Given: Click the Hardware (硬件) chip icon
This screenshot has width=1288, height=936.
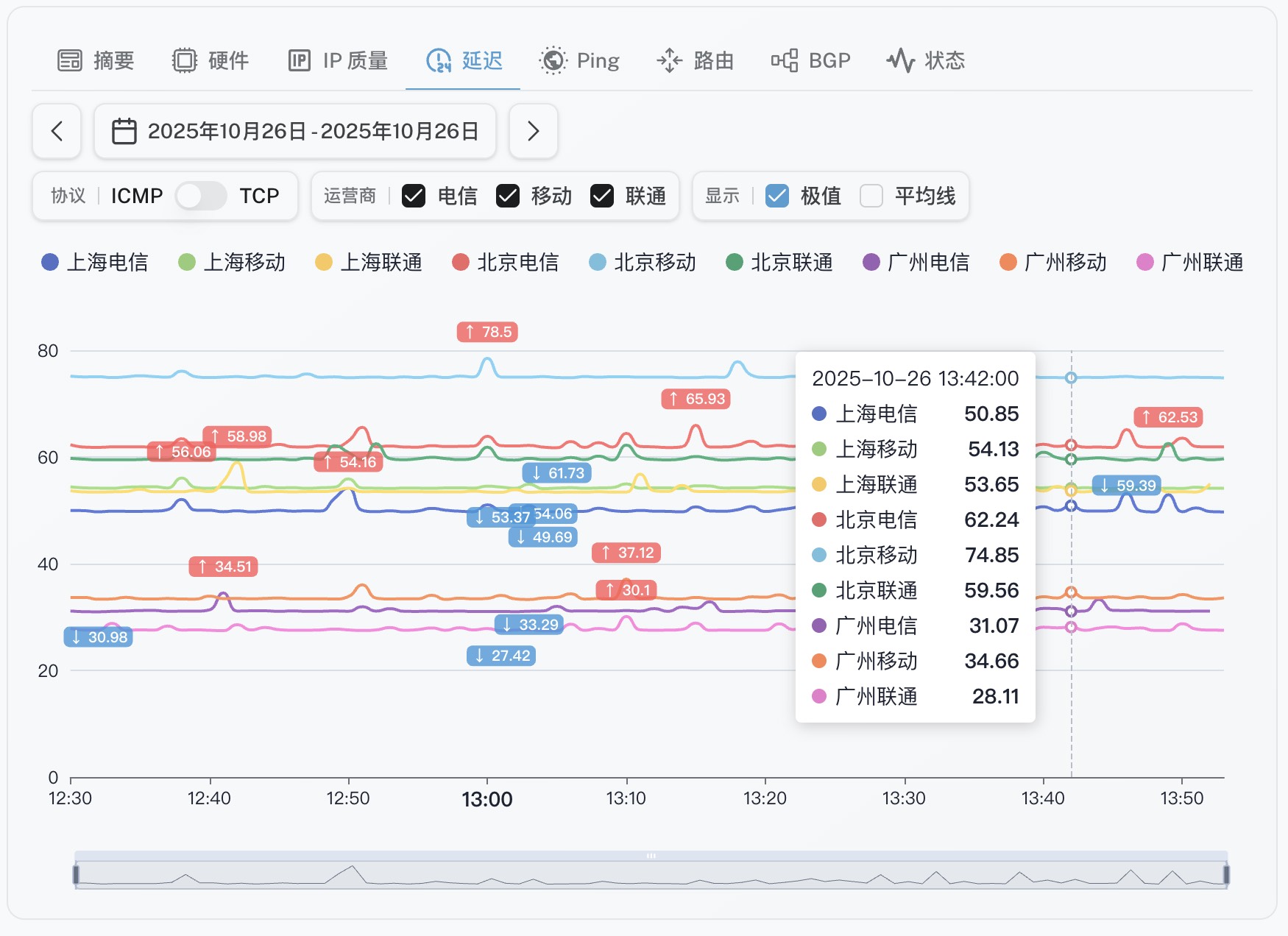Looking at the screenshot, I should [x=185, y=60].
